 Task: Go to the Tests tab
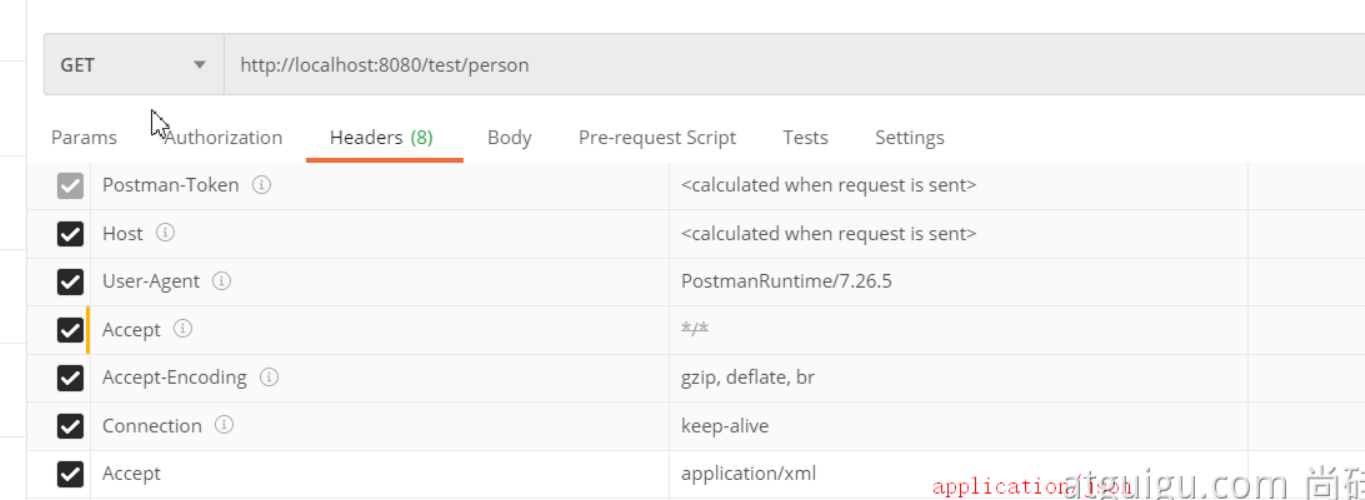click(805, 138)
